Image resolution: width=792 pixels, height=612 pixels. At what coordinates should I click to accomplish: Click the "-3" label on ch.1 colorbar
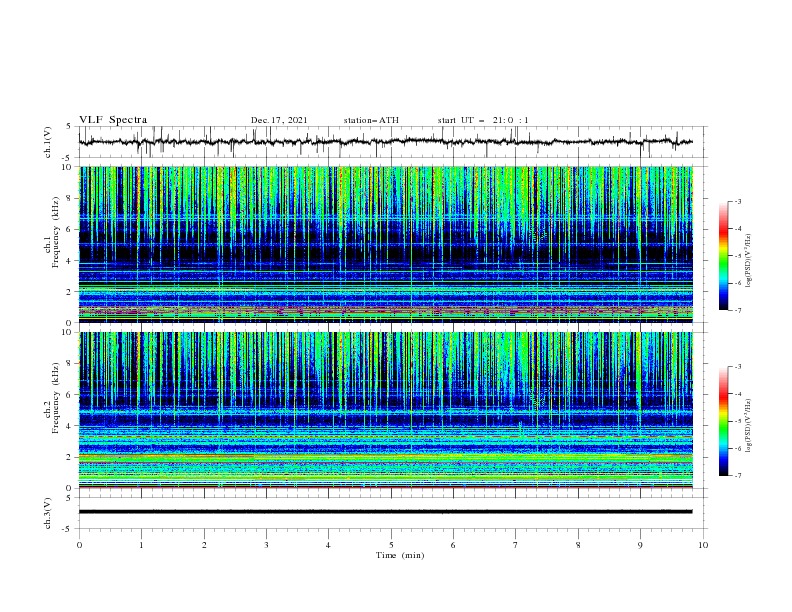tap(737, 201)
